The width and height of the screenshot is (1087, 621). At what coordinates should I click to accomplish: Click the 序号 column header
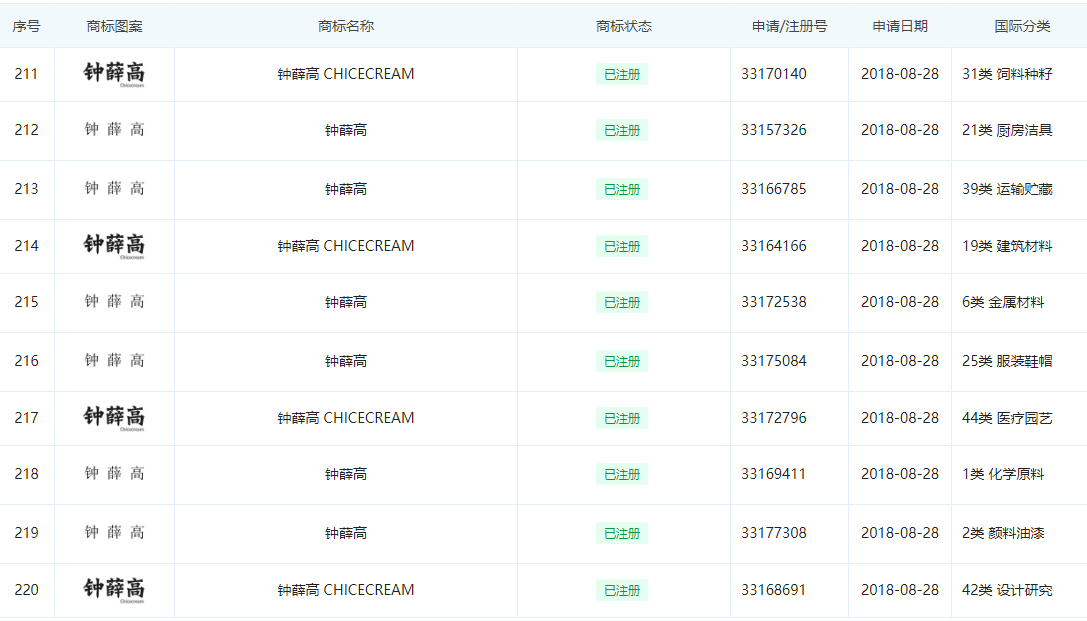point(27,27)
